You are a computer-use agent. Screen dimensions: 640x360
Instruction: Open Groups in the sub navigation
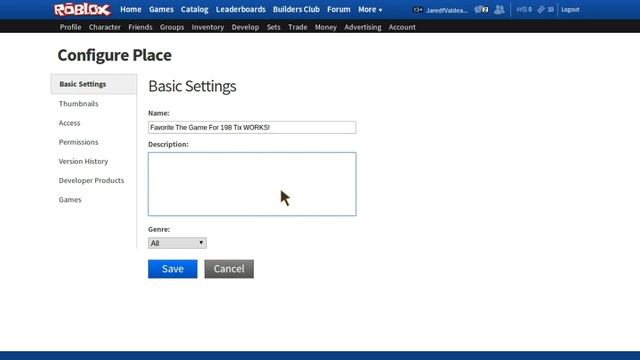[x=172, y=27]
